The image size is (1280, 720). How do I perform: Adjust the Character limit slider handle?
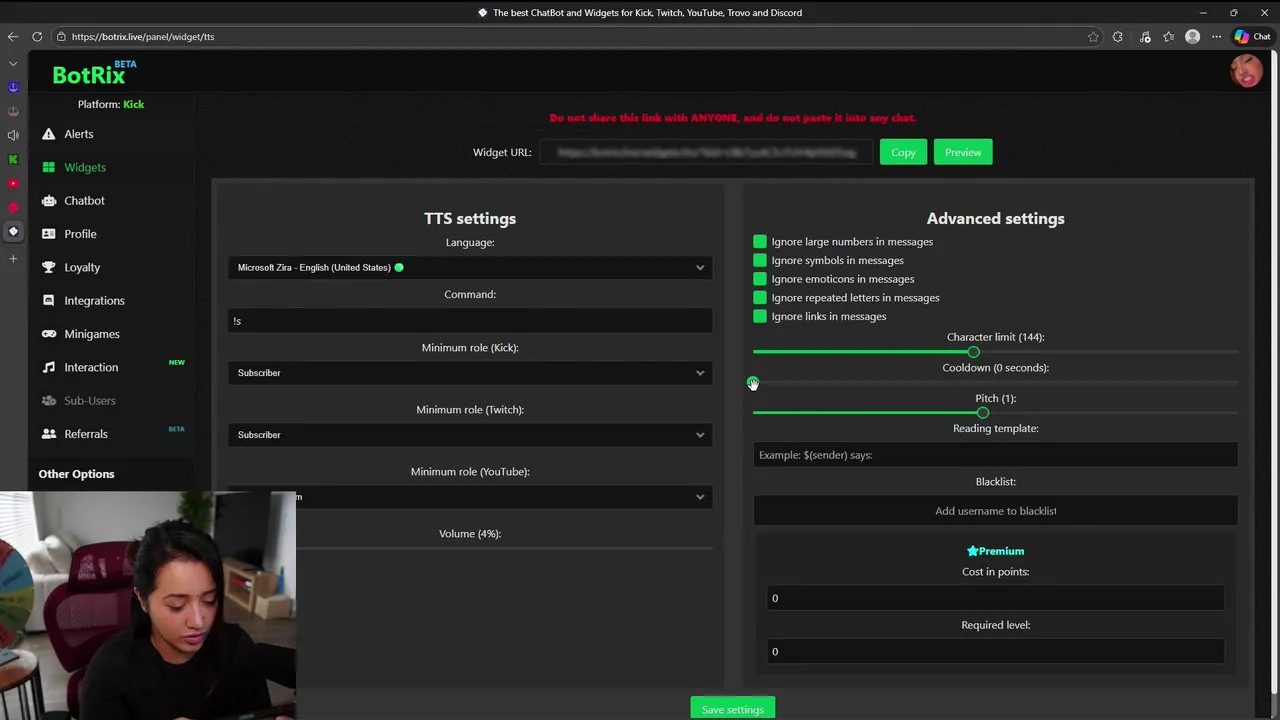(x=973, y=352)
